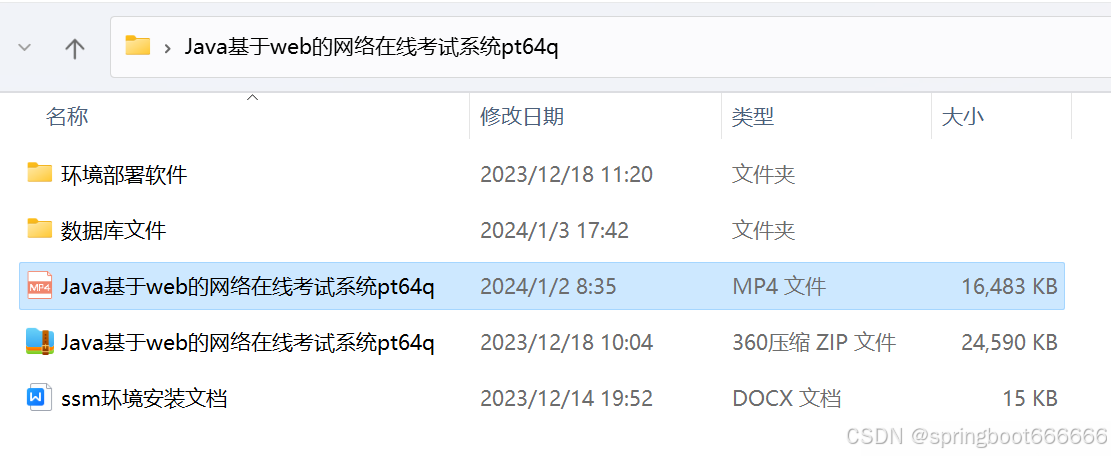Click the address bar path text
This screenshot has height=456, width=1111.
coord(371,47)
